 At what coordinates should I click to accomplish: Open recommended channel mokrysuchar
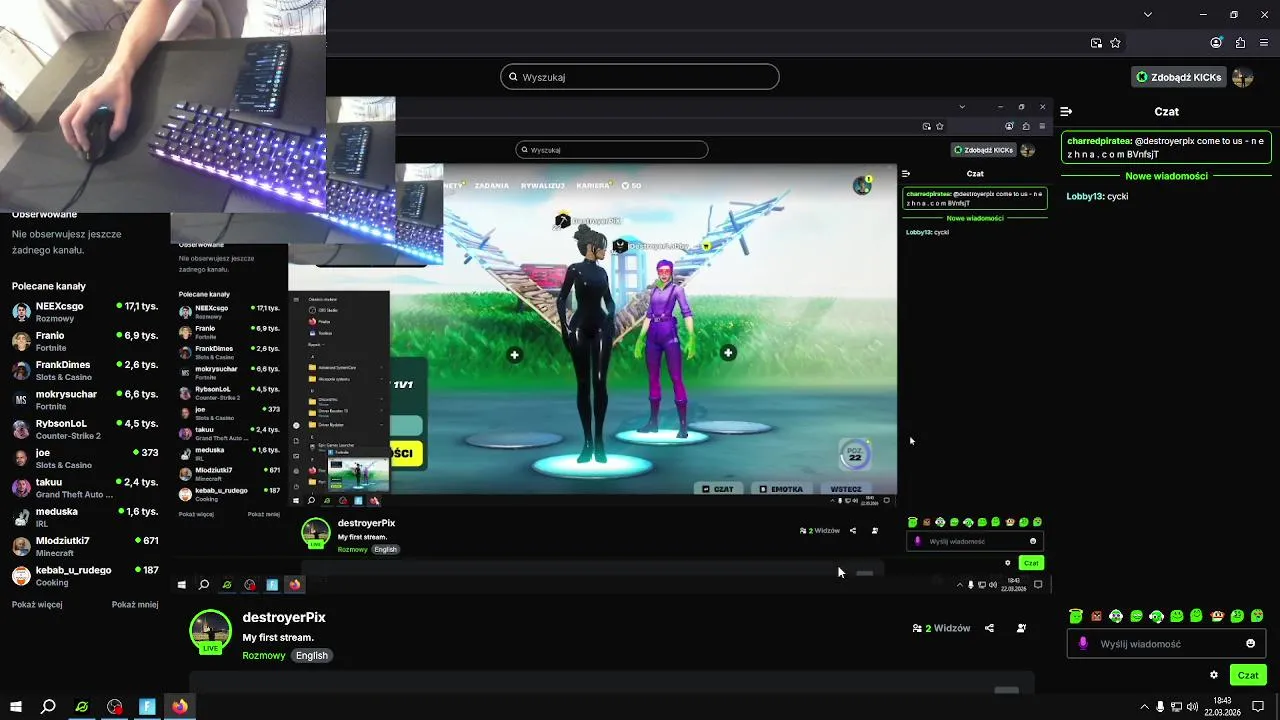(x=85, y=400)
